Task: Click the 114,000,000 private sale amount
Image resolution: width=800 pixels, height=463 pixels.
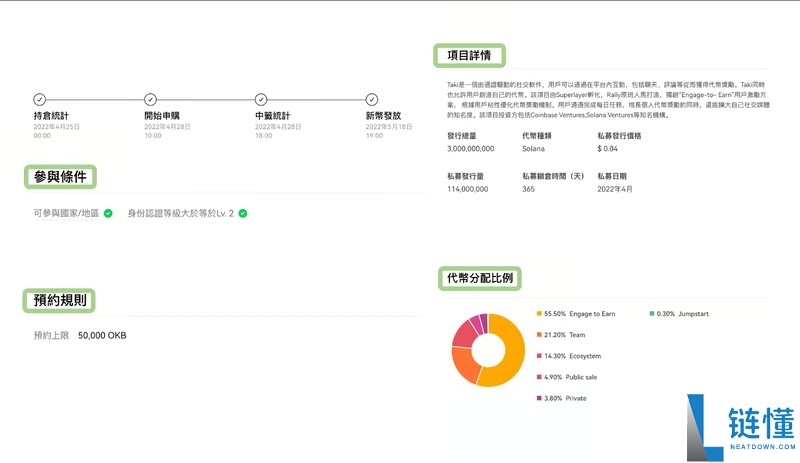Action: point(467,189)
